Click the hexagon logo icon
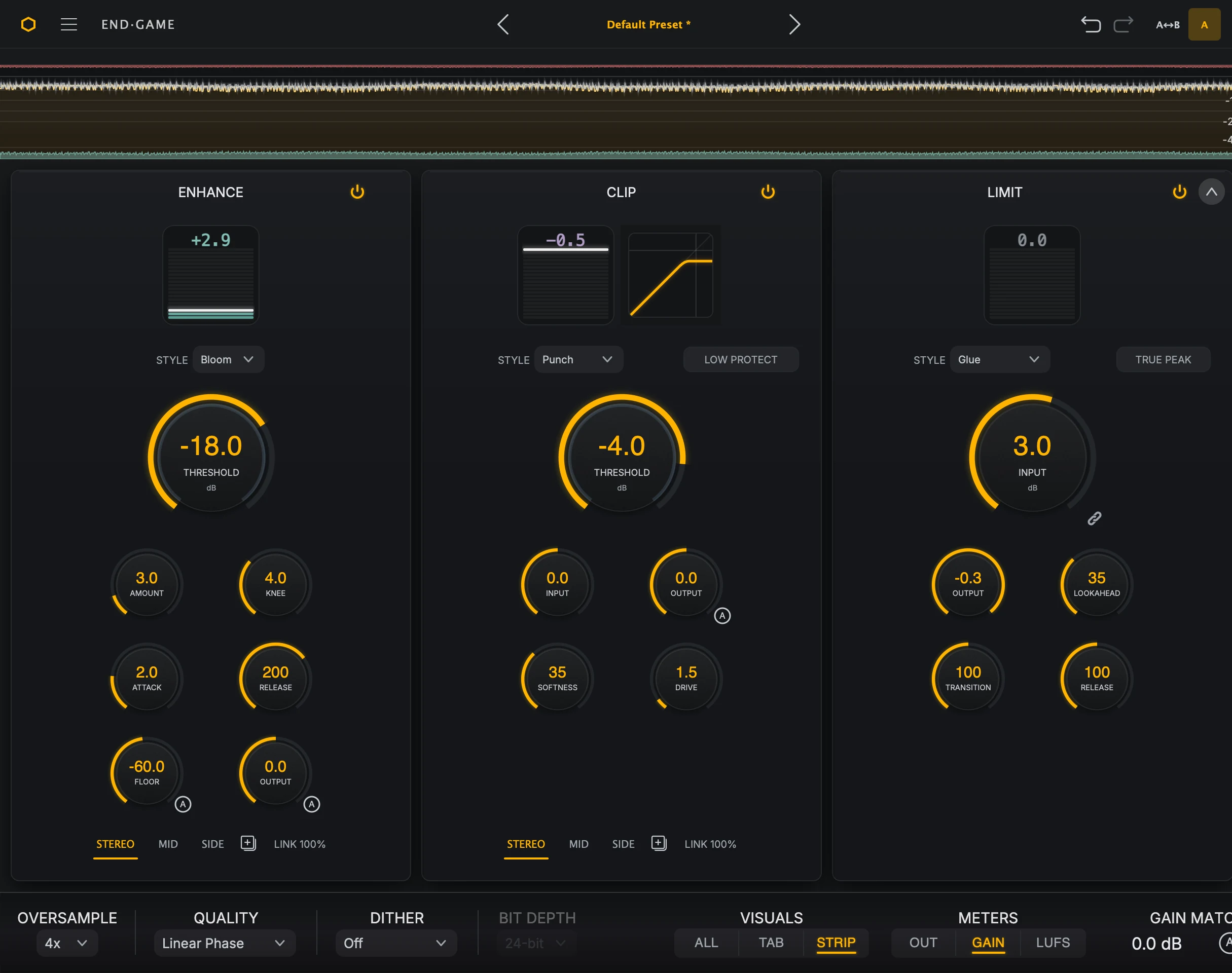Screen dimensions: 1232x973 click(28, 24)
